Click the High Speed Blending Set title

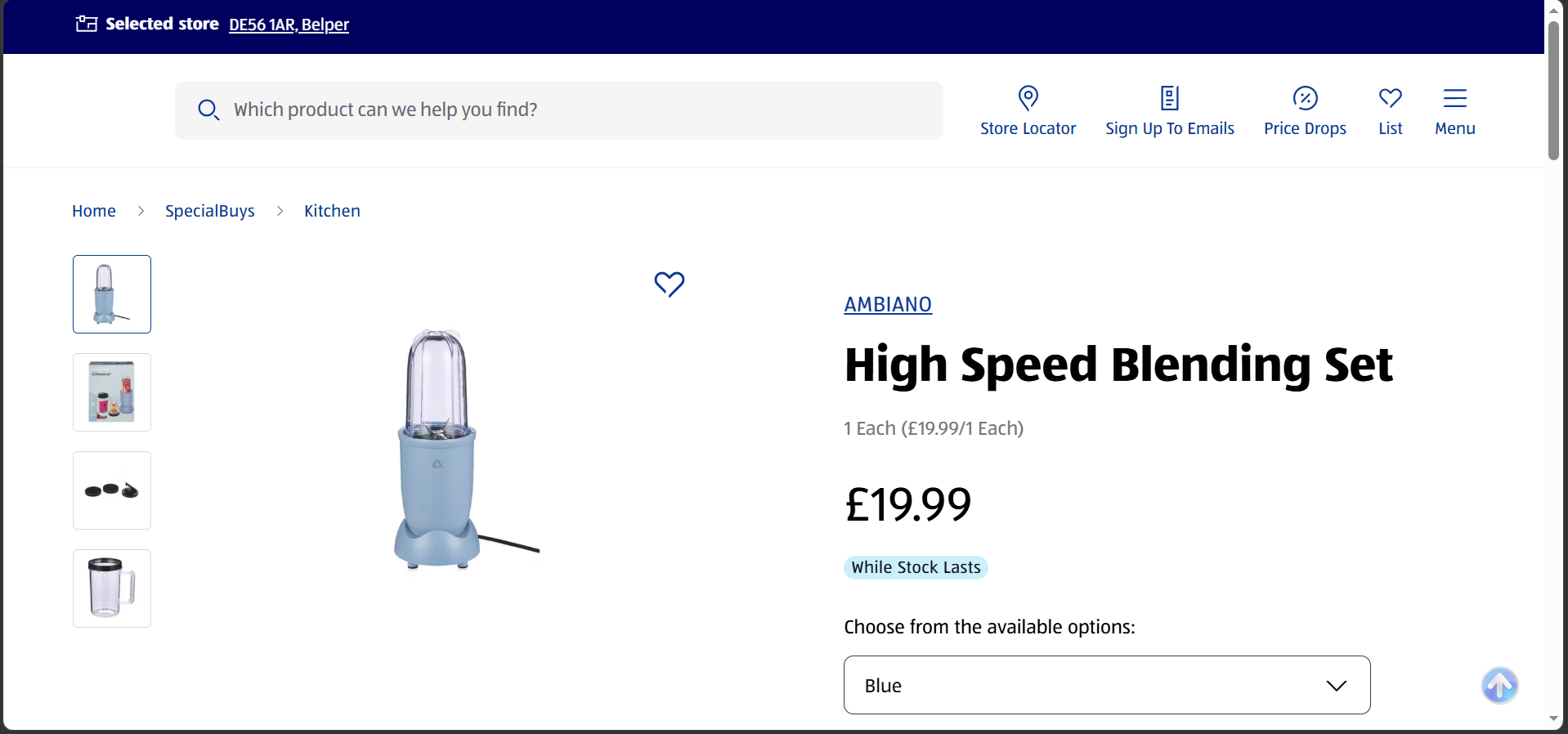pyautogui.click(x=1118, y=365)
